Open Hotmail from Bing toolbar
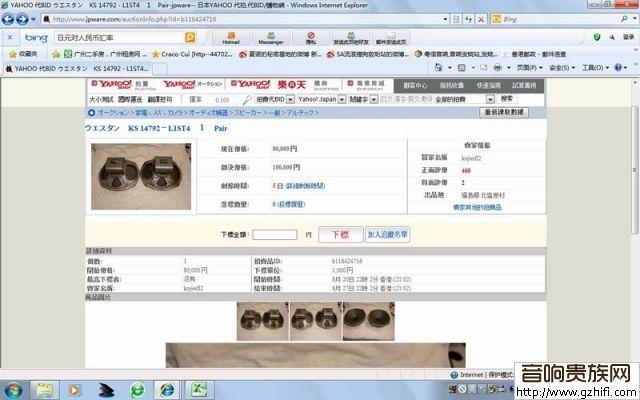Viewport: 640px width, 400px height. (231, 38)
